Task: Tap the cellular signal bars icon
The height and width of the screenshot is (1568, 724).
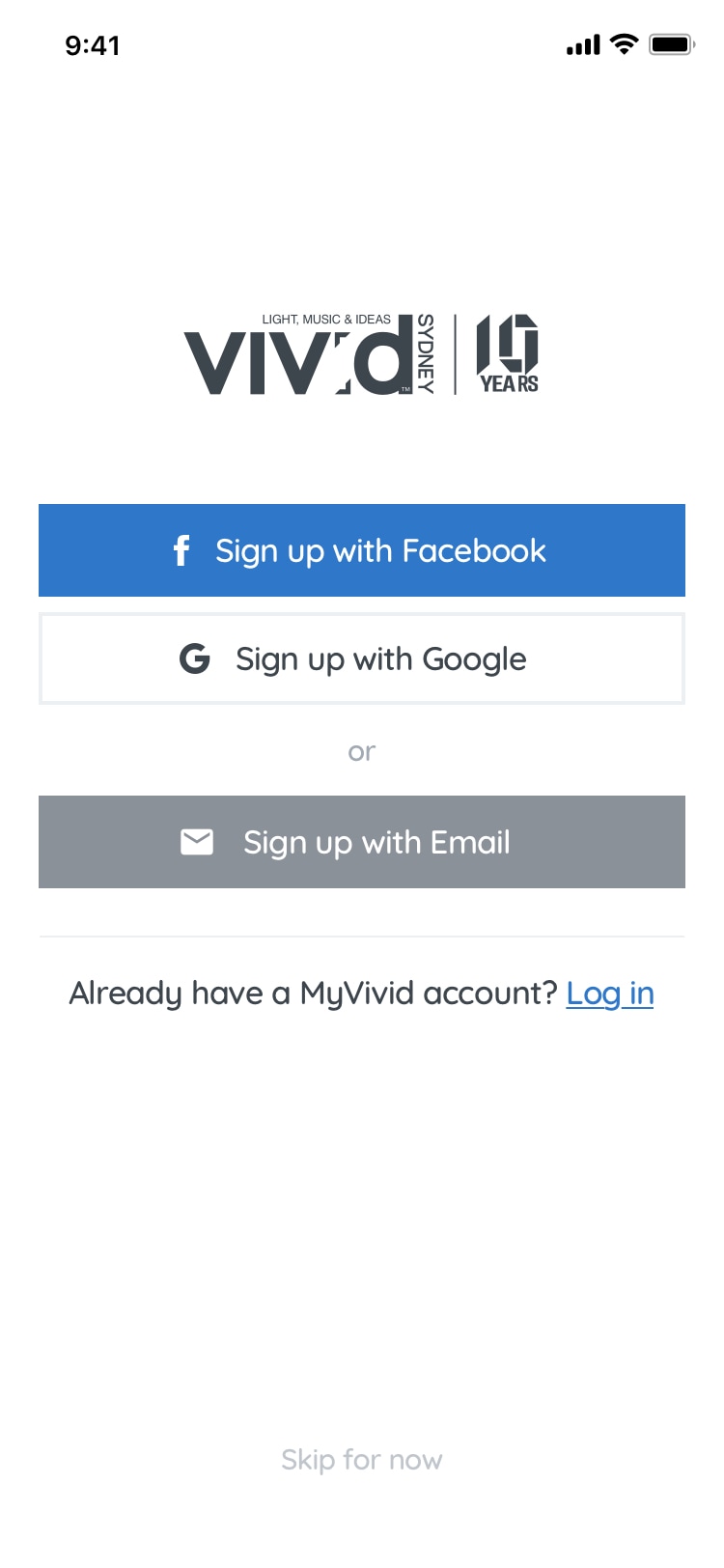Action: 583,45
